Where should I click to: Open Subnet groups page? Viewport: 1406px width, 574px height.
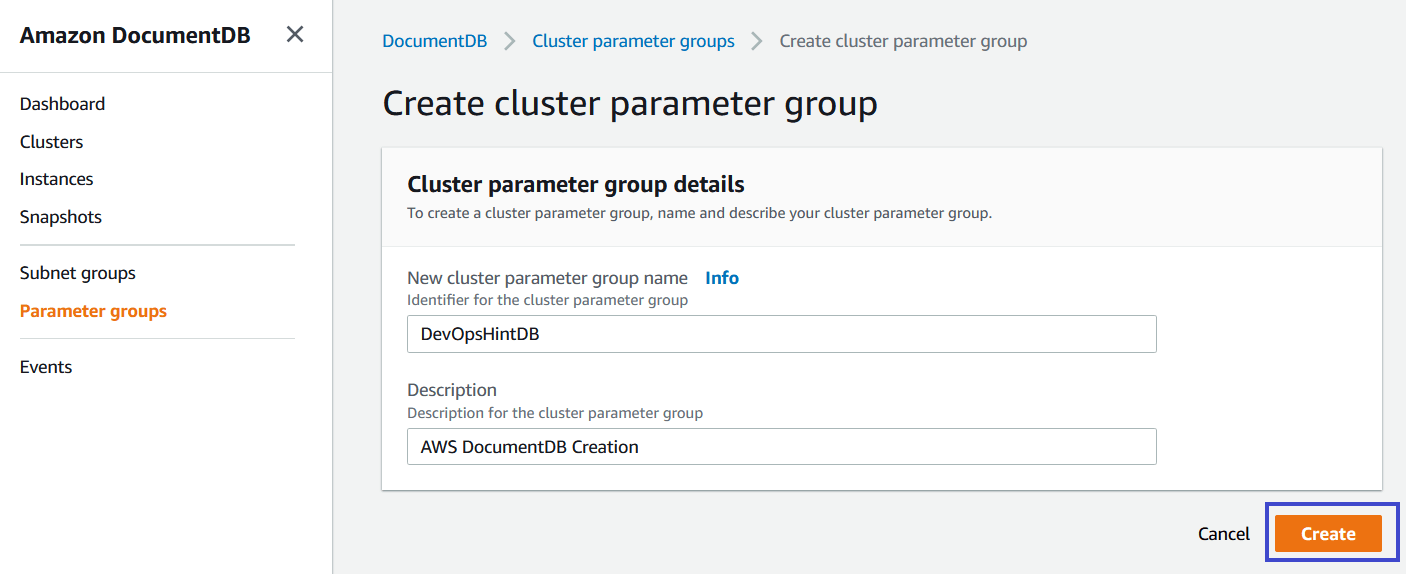pos(77,273)
